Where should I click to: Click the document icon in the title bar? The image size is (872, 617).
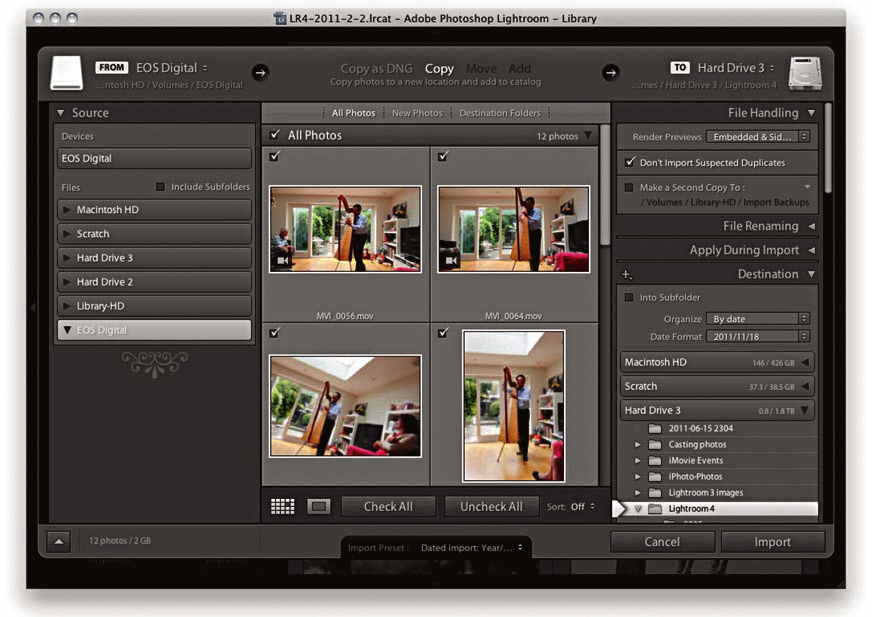(280, 18)
